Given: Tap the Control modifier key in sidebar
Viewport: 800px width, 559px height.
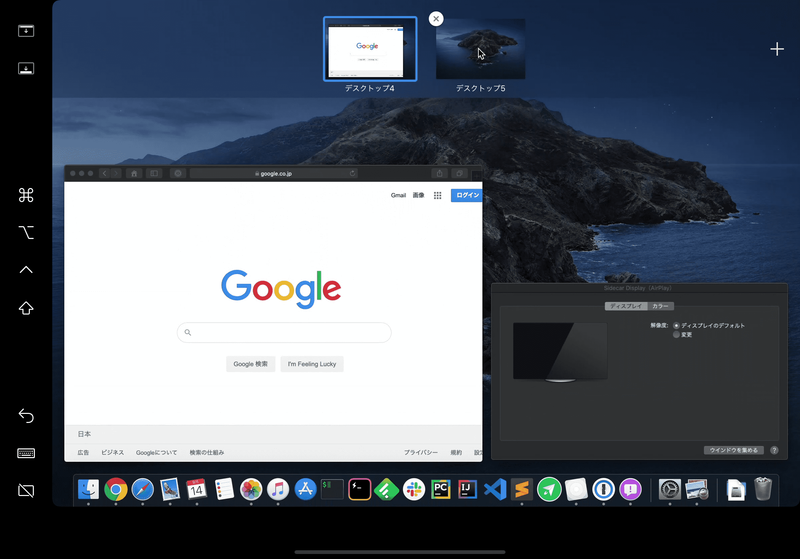Looking at the screenshot, I should (x=26, y=270).
